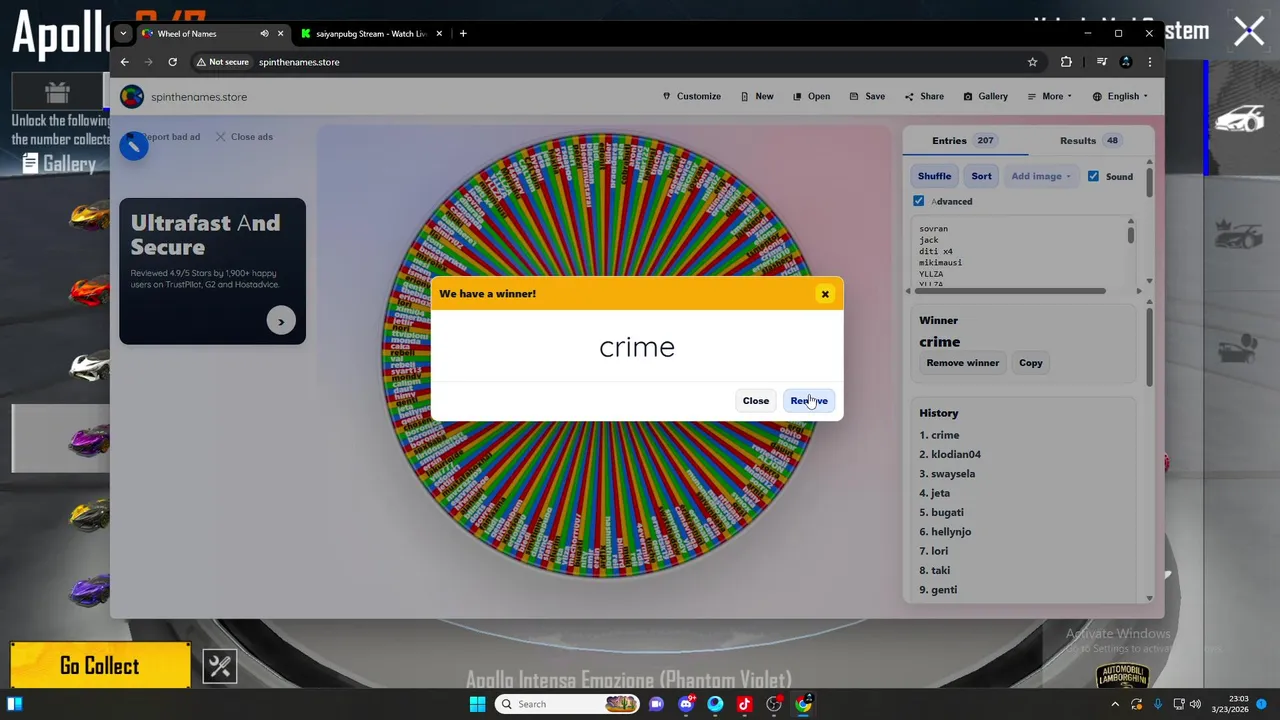Open browser extensions puzzle icon
The height and width of the screenshot is (720, 1280).
tap(1066, 62)
